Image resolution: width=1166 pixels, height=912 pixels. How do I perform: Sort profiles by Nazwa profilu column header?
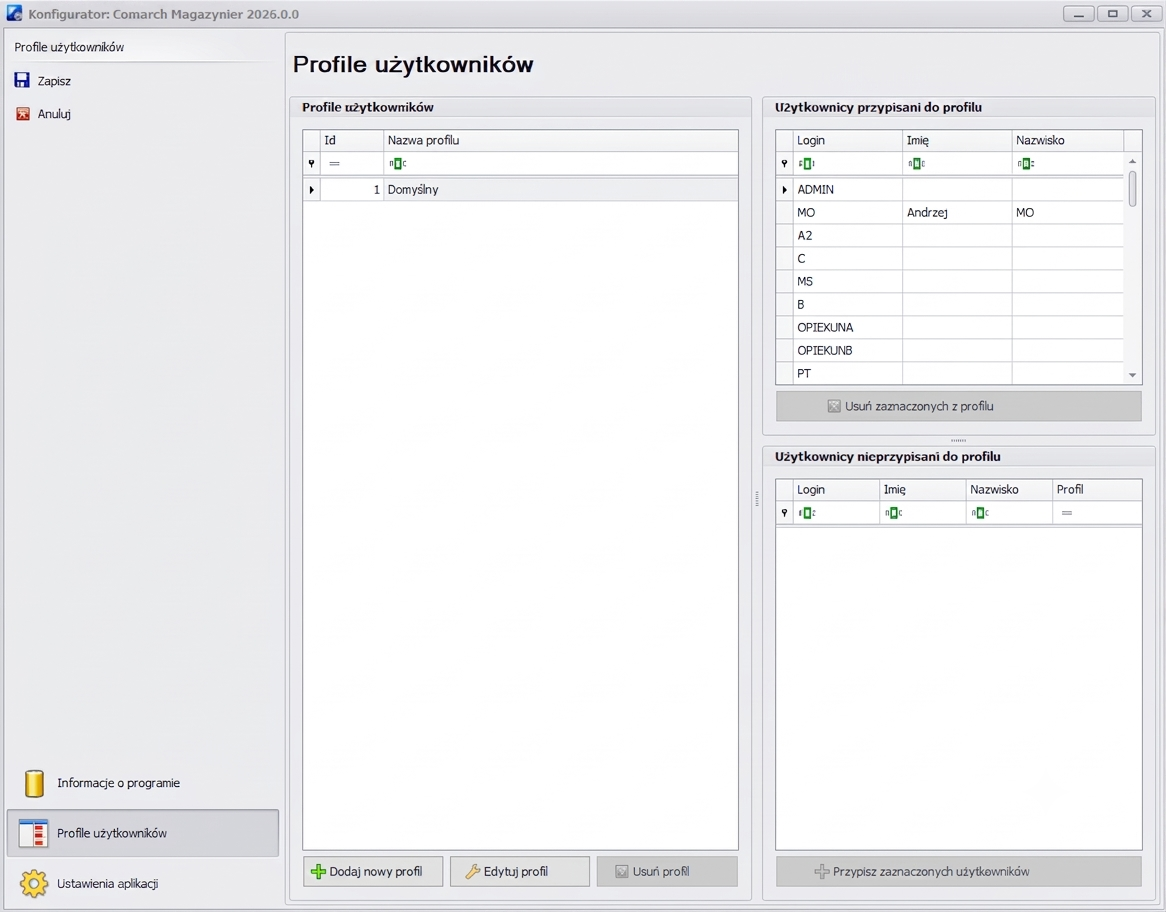[x=561, y=141]
